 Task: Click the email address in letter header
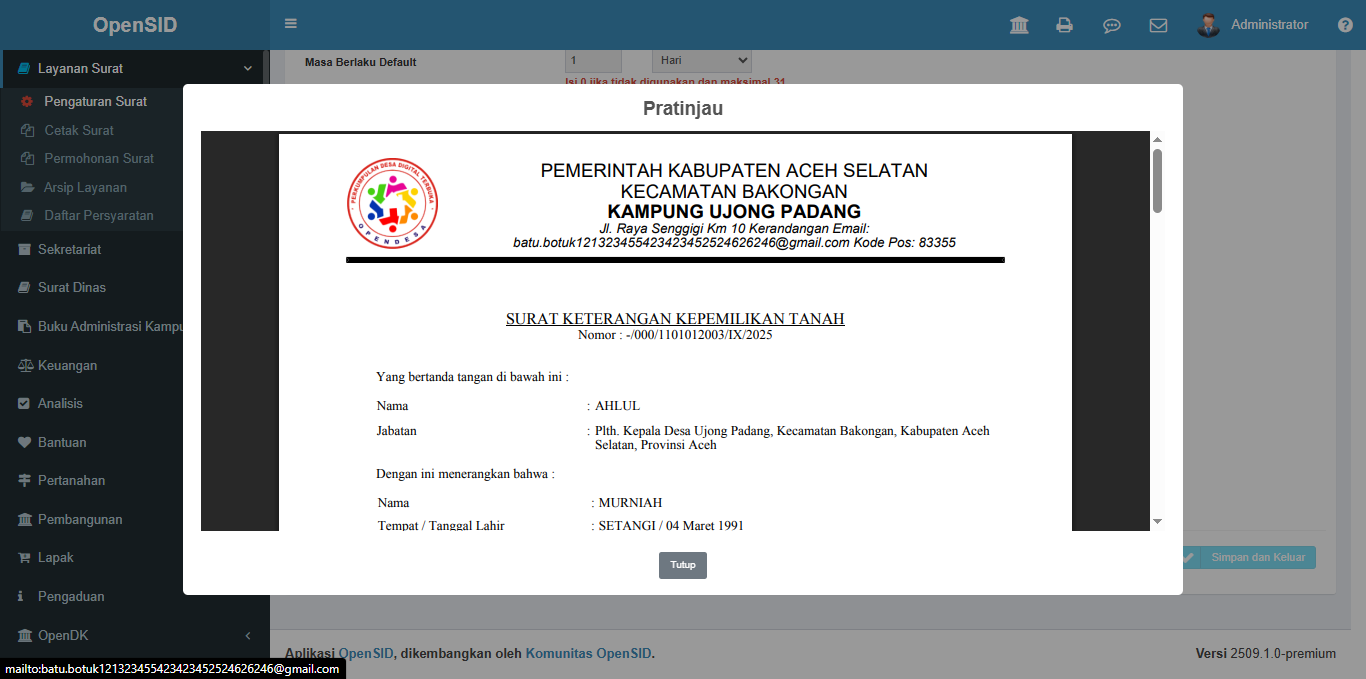(680, 242)
